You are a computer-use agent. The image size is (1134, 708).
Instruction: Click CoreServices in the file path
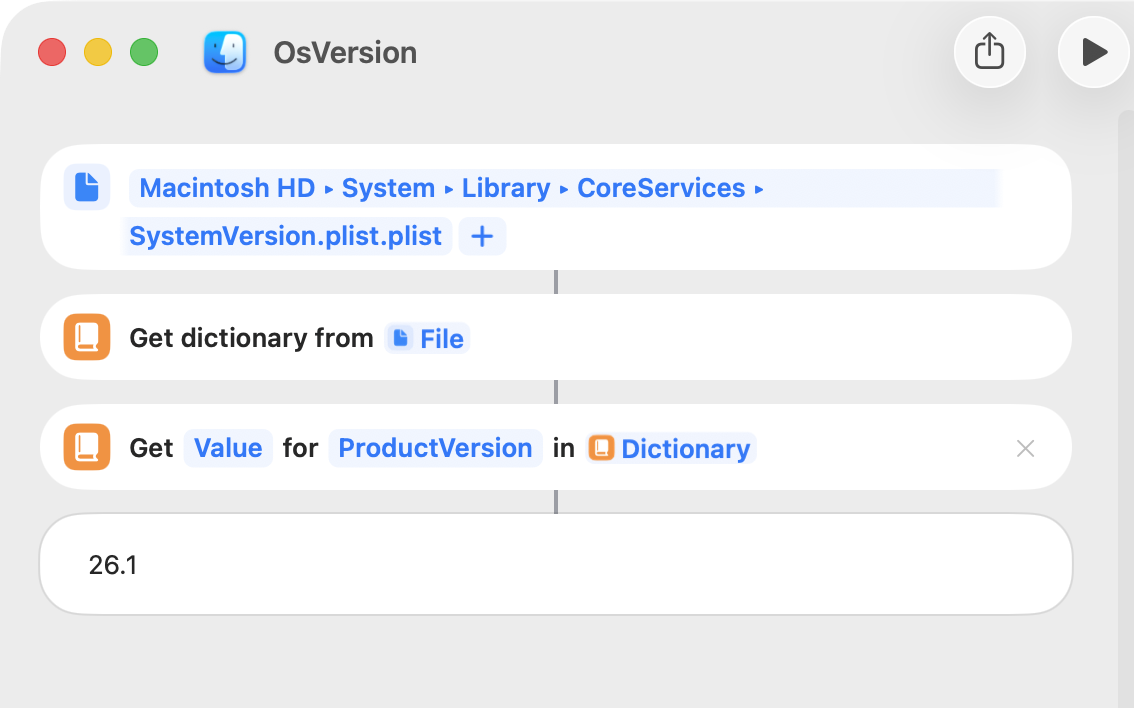(x=661, y=188)
